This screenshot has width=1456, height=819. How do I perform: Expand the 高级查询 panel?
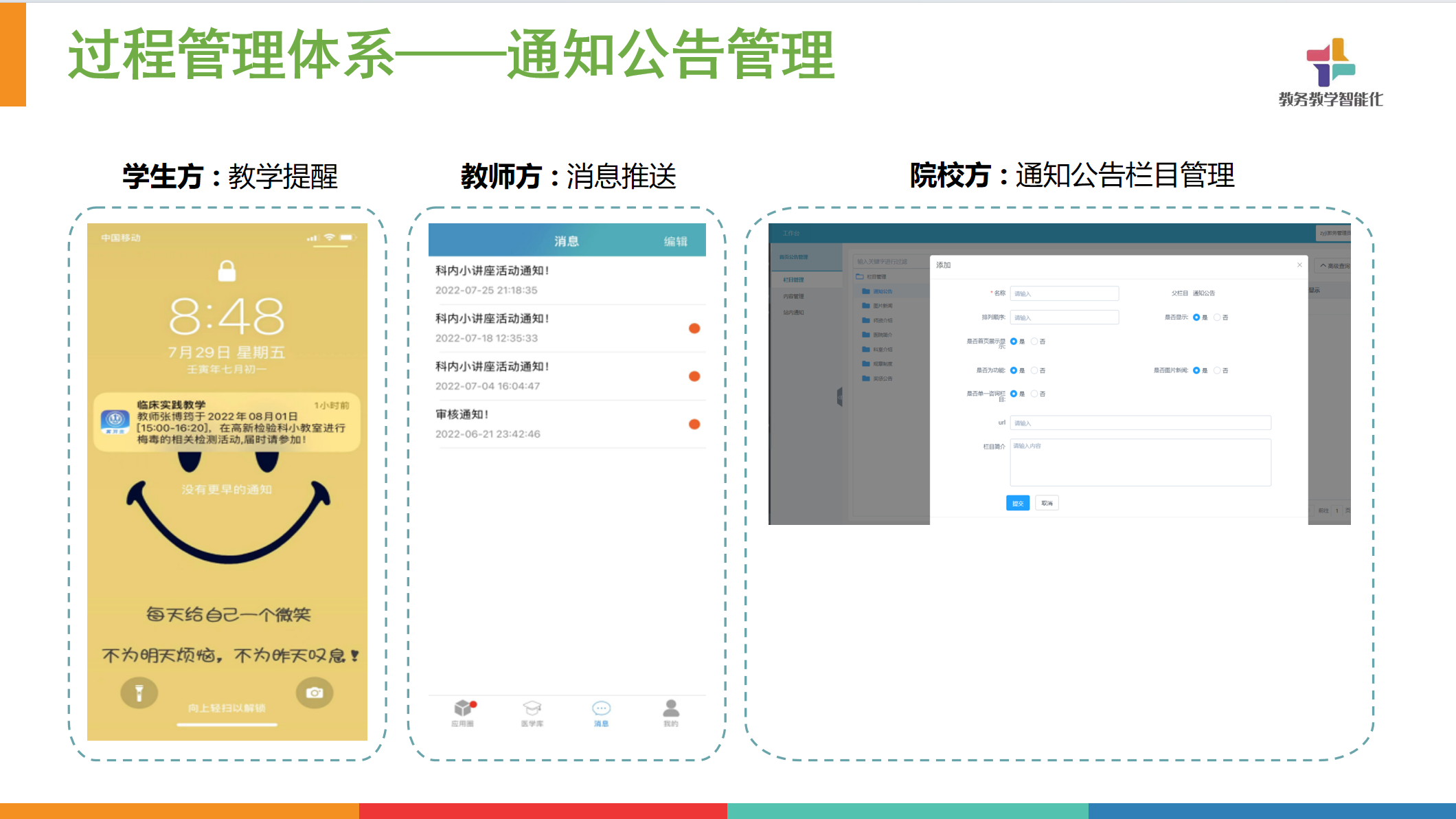[x=1333, y=266]
